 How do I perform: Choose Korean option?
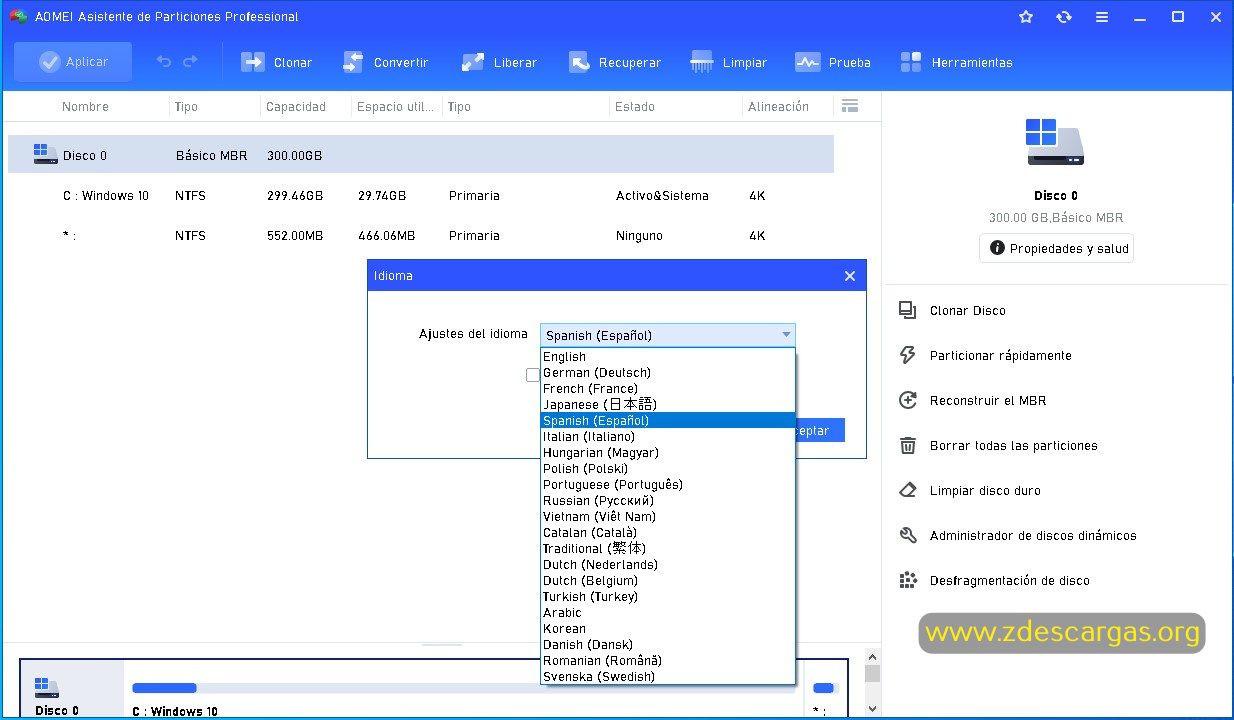click(668, 629)
